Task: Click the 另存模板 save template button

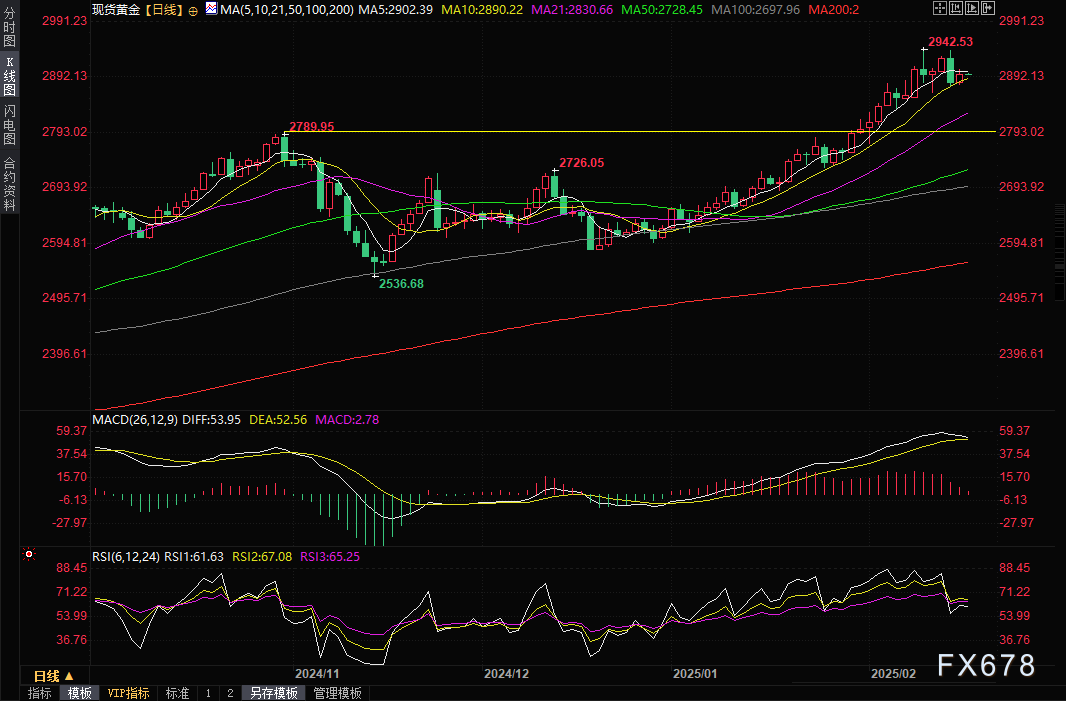Action: [x=273, y=692]
